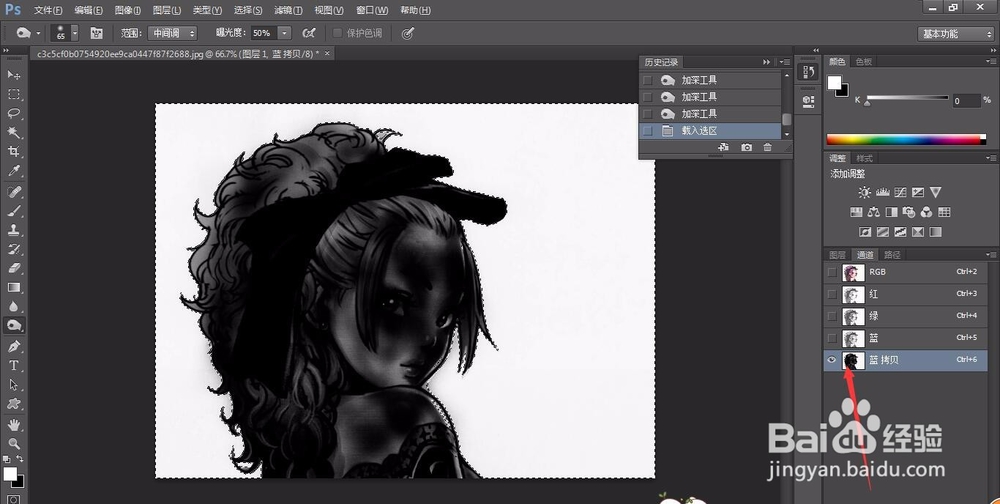Enable airbrush mode in options bar

(309, 33)
